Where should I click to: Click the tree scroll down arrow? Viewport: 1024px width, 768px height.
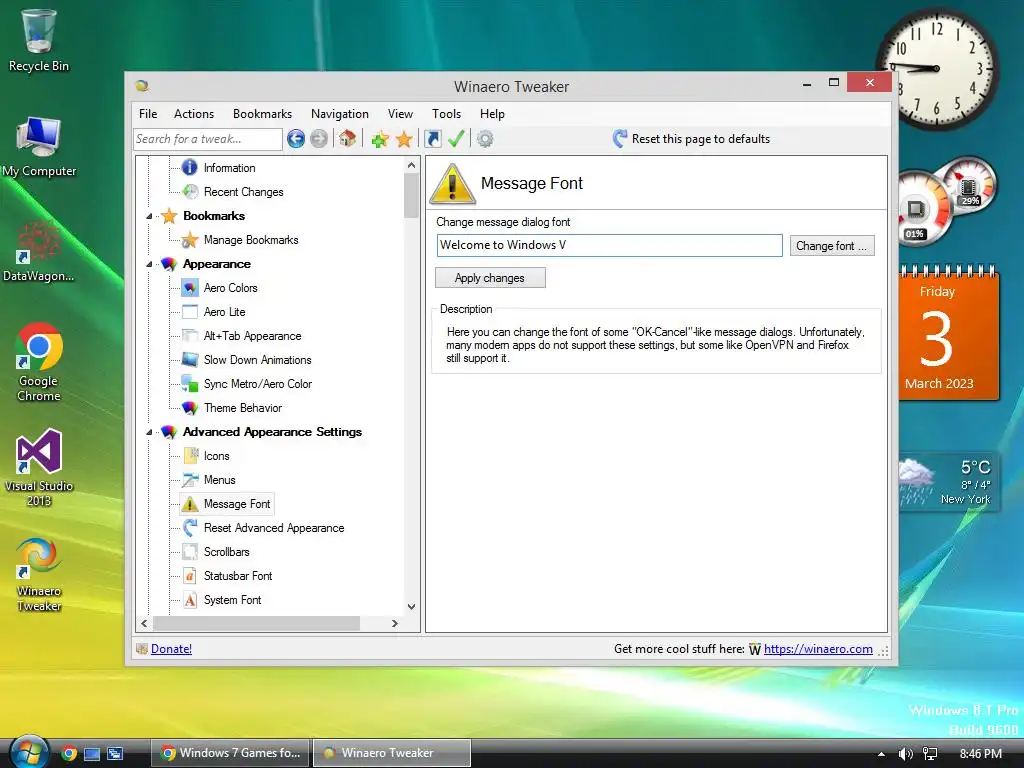tap(411, 607)
